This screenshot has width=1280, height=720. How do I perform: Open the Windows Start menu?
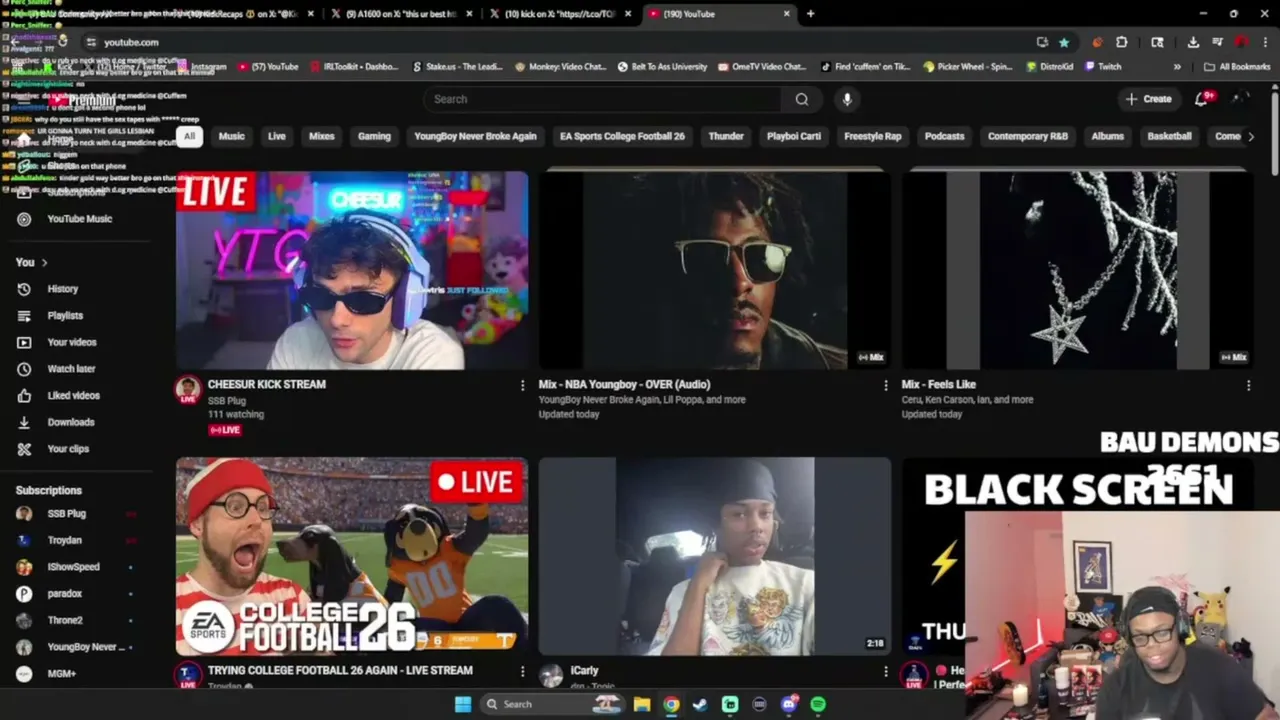click(463, 704)
